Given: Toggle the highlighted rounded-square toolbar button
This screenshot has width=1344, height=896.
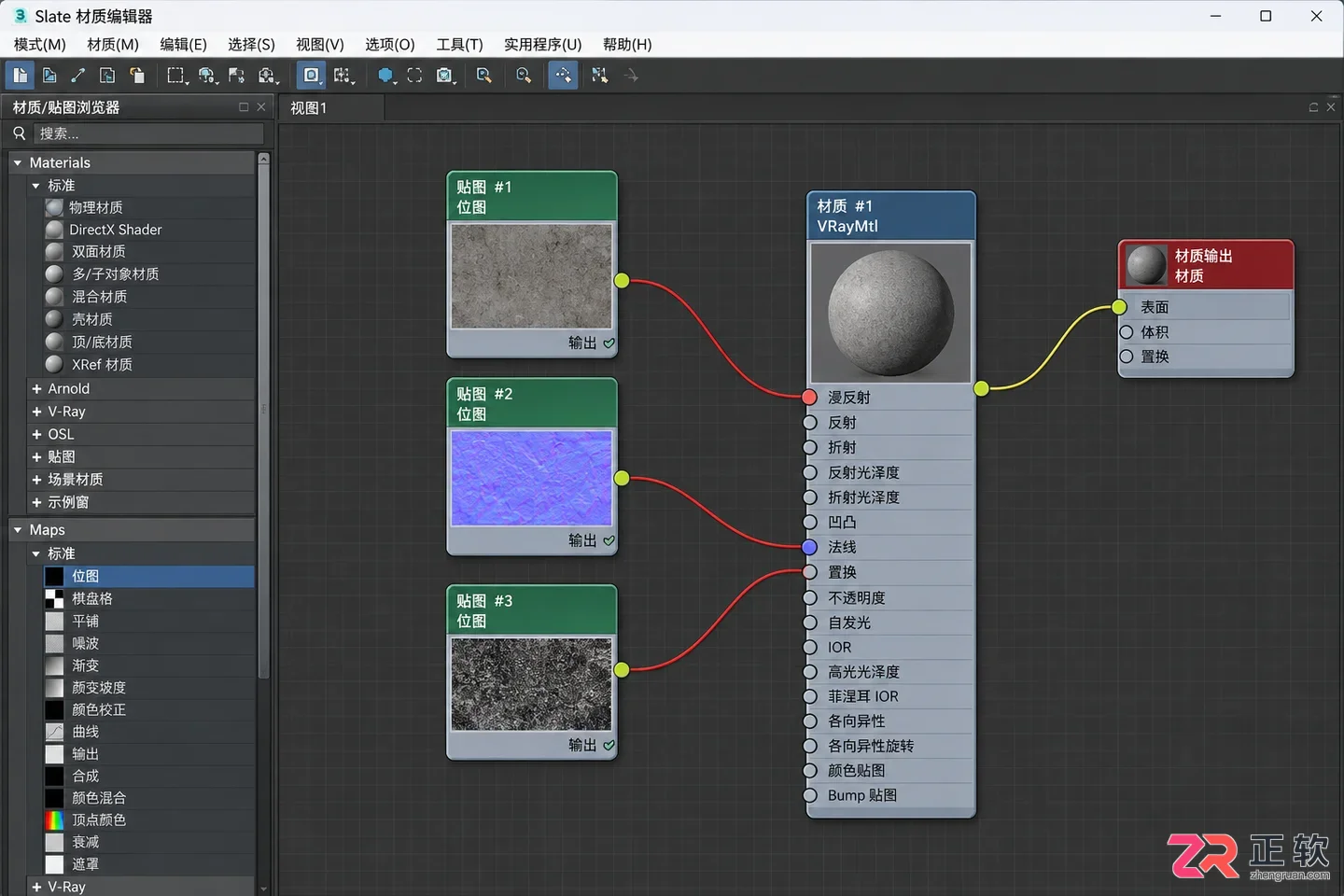Looking at the screenshot, I should 311,76.
